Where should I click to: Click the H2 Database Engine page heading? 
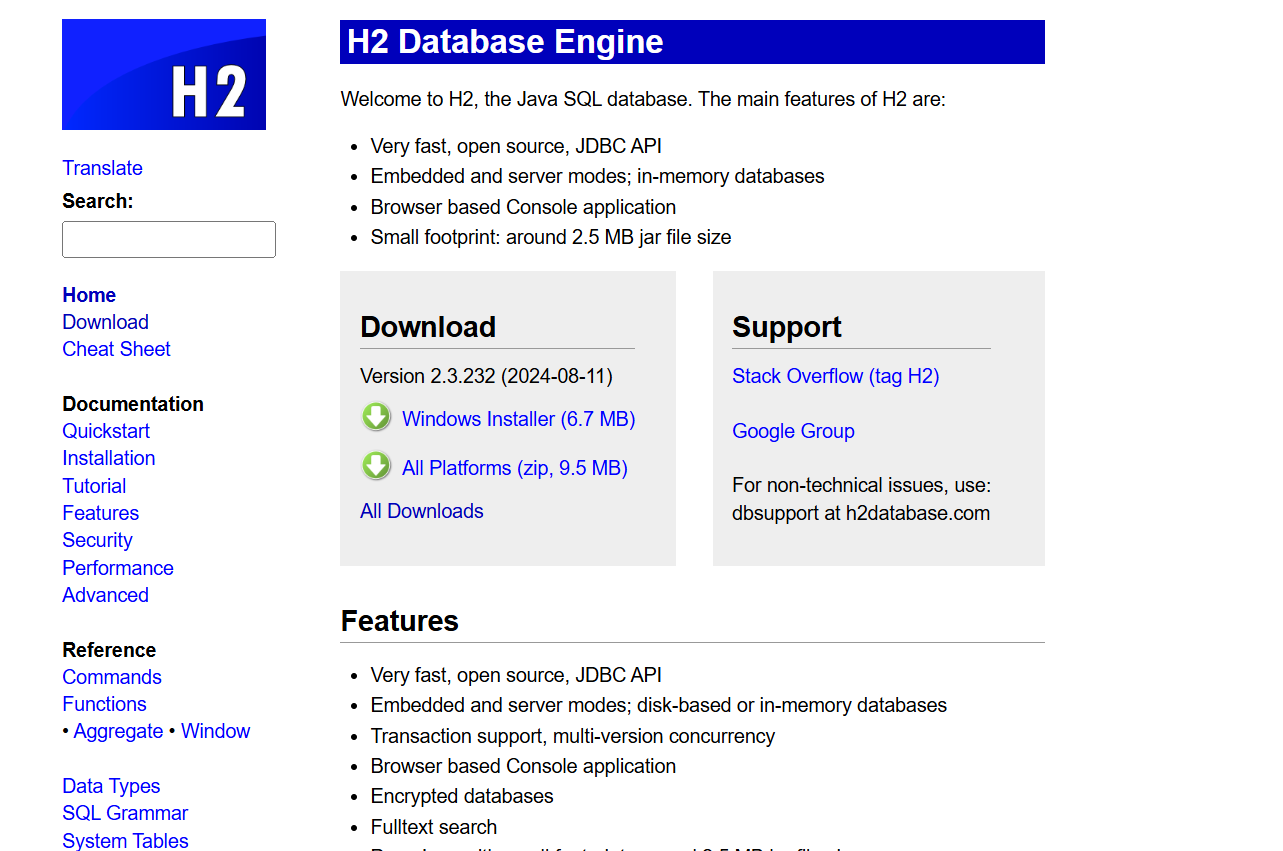point(692,42)
